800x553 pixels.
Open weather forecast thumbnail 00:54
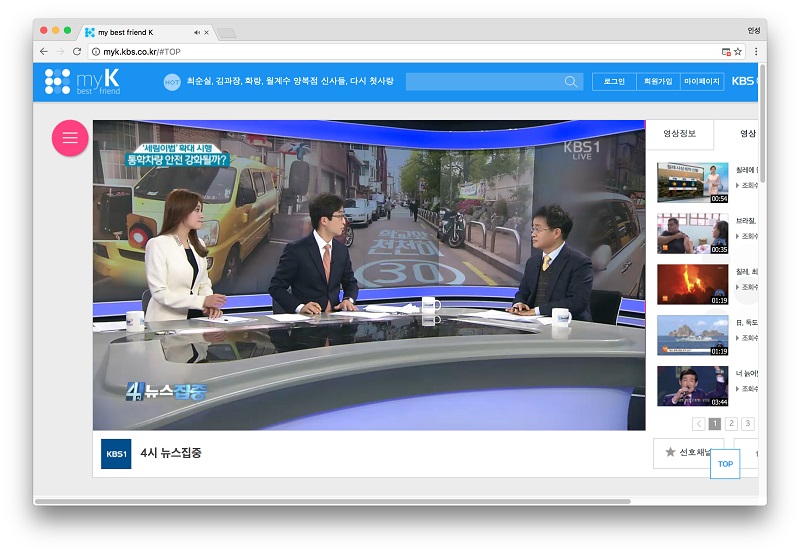[692, 183]
